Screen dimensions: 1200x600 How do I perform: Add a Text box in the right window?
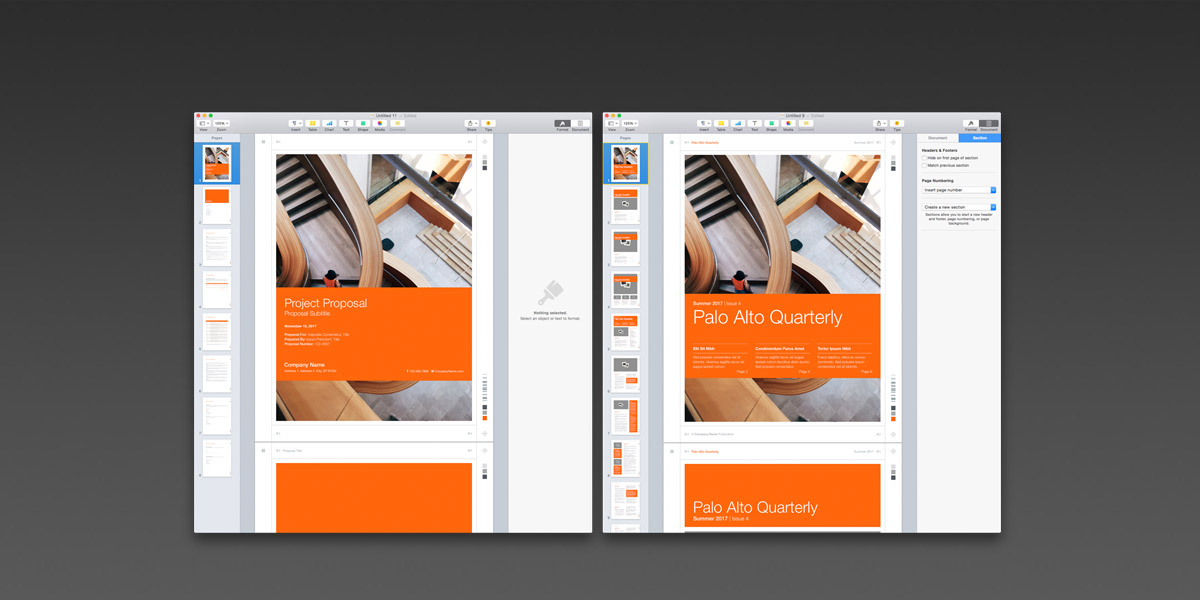coord(754,123)
